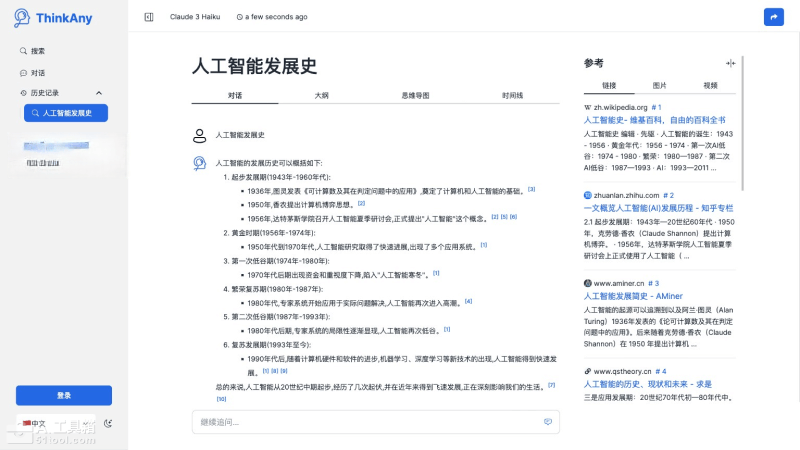Screen dimensions: 800x450
Task: Show the 视频 references tab
Action: point(710,86)
